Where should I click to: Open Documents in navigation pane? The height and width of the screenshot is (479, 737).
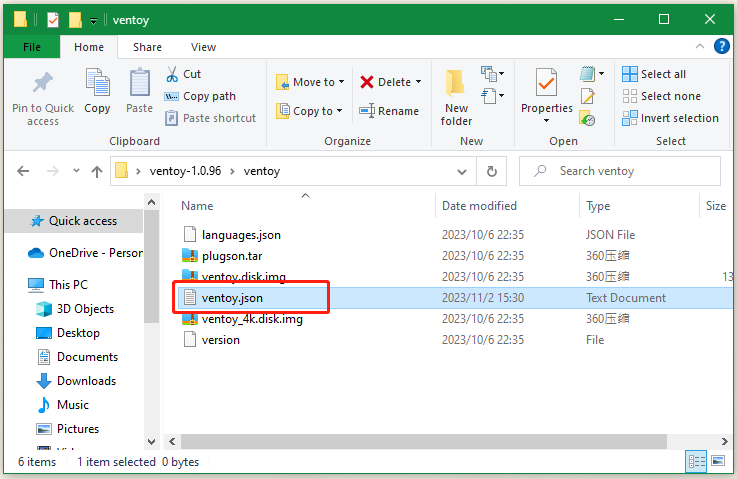77,357
